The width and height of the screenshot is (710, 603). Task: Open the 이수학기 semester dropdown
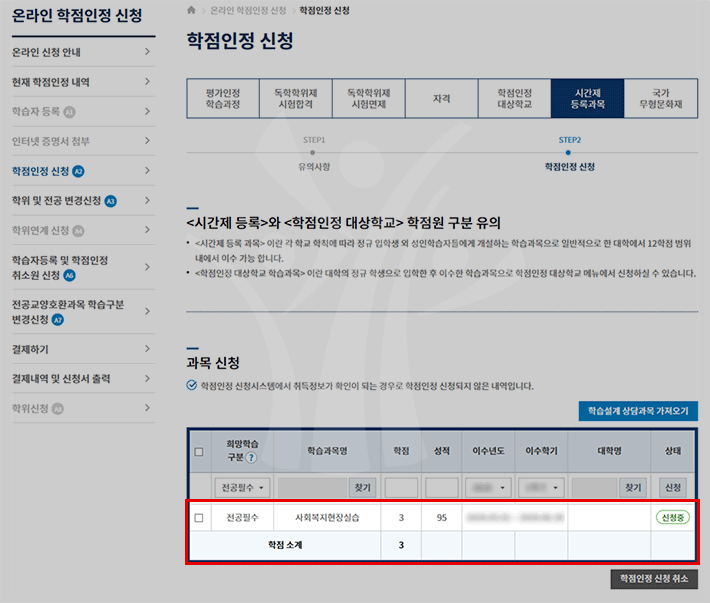[x=541, y=487]
